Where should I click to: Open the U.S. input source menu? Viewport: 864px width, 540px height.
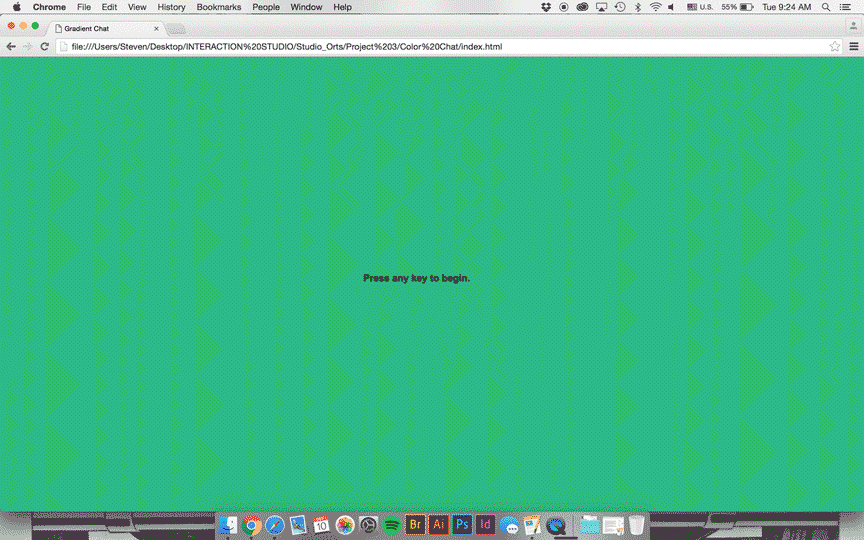tap(699, 7)
